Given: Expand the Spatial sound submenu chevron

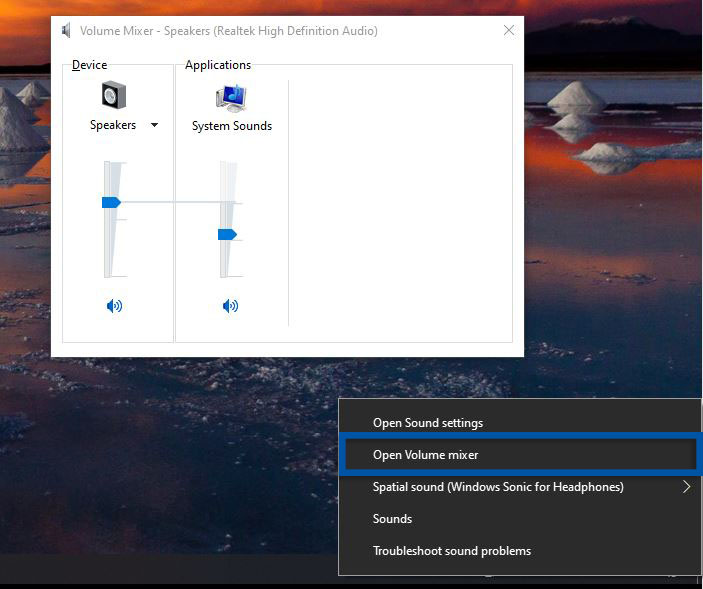Looking at the screenshot, I should point(686,487).
